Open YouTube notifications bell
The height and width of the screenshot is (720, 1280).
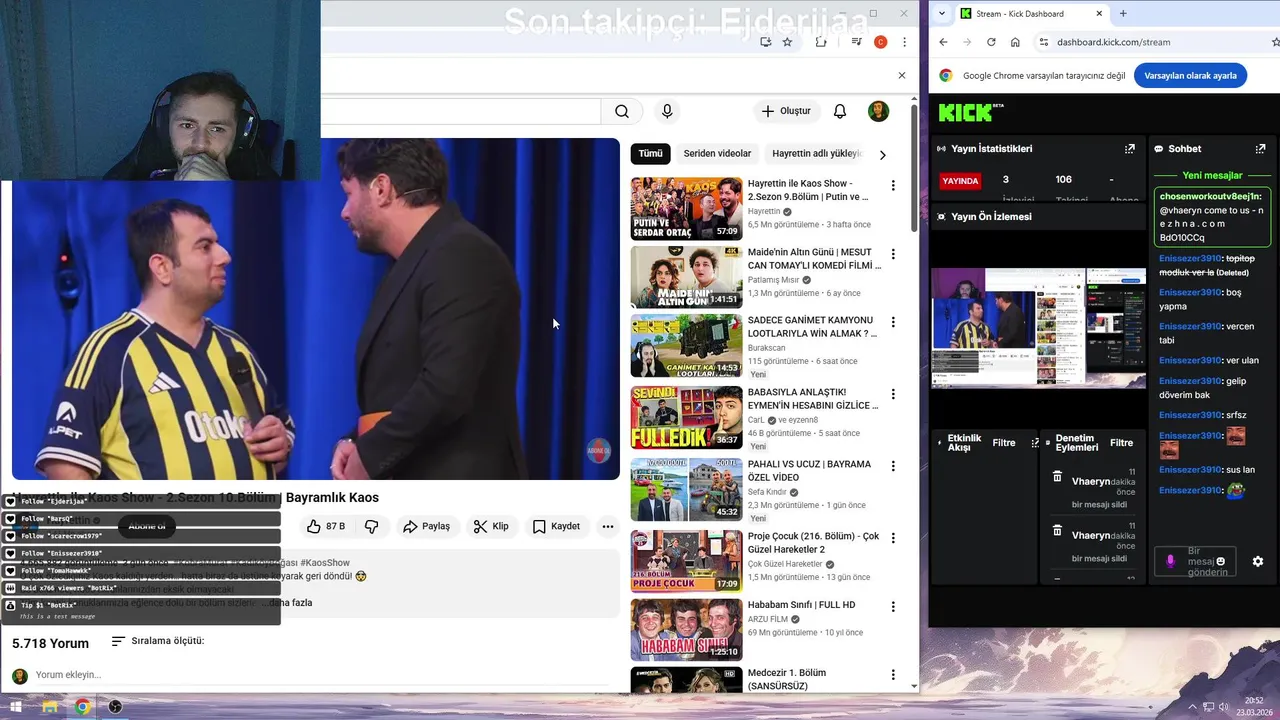coord(840,111)
